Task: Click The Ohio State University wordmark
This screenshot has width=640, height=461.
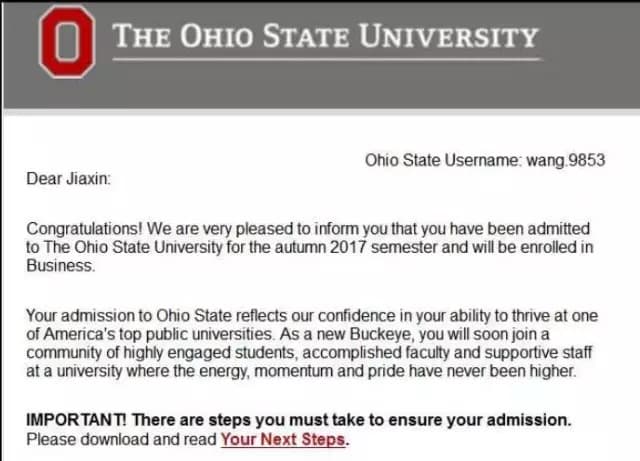Action: [326, 36]
